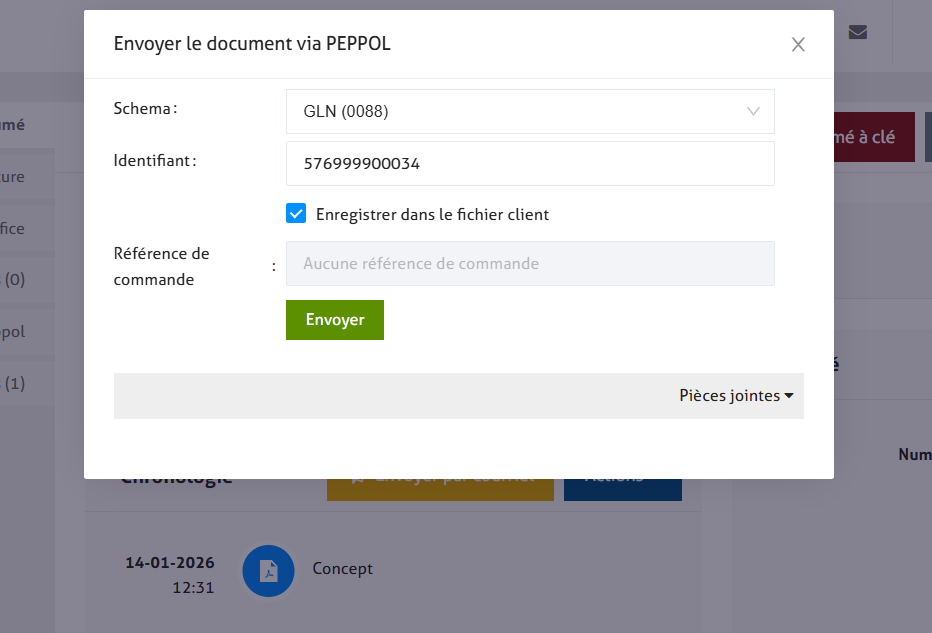The image size is (932, 633).
Task: Open the Schema dropdown showing GLN (0088)
Action: tap(529, 112)
